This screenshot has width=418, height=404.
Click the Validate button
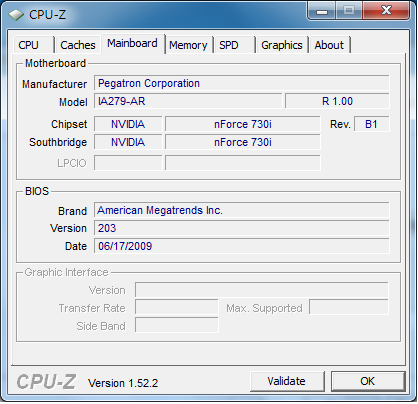click(x=287, y=381)
